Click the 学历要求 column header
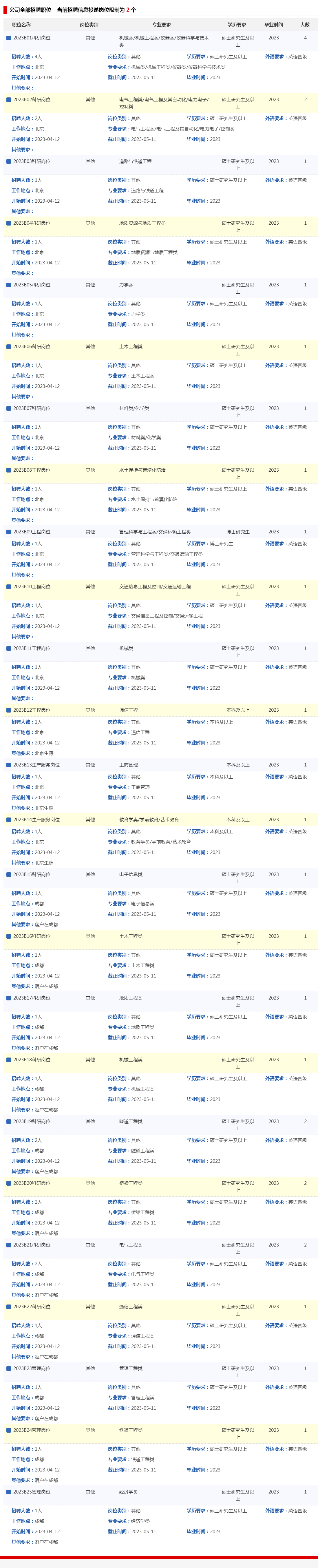 point(237,25)
